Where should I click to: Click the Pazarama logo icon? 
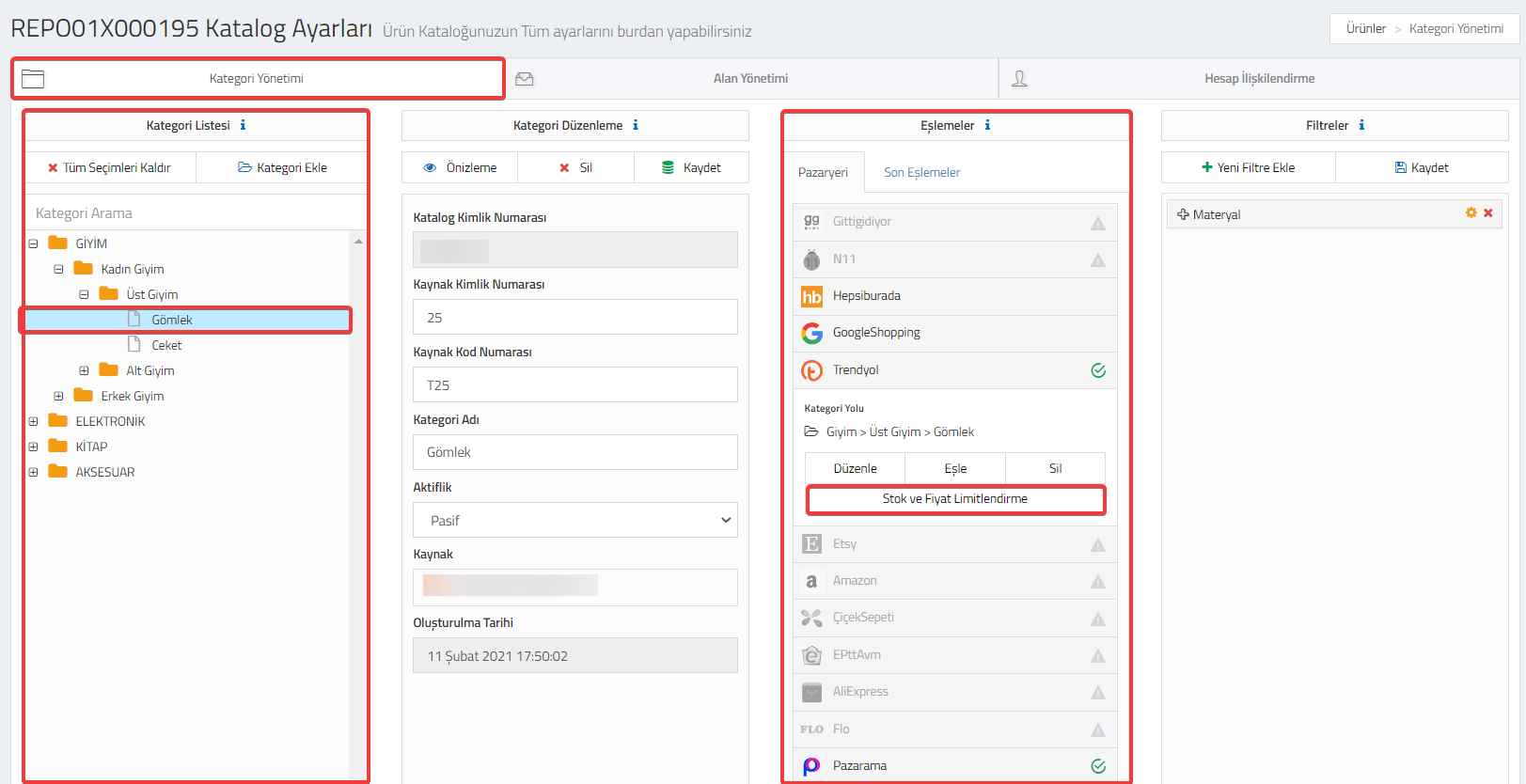point(811,766)
